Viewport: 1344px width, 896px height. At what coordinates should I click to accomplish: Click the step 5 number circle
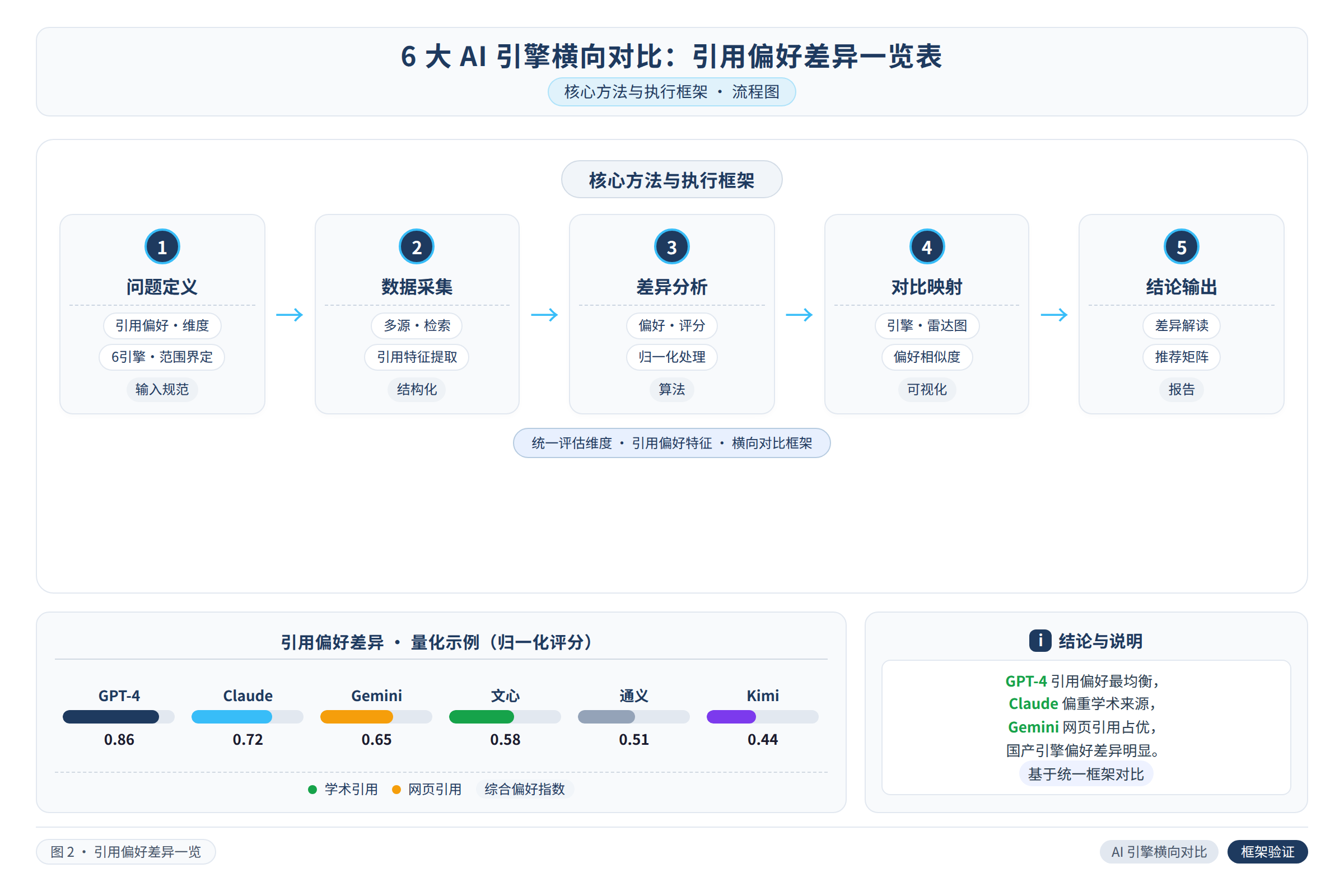pos(1181,247)
